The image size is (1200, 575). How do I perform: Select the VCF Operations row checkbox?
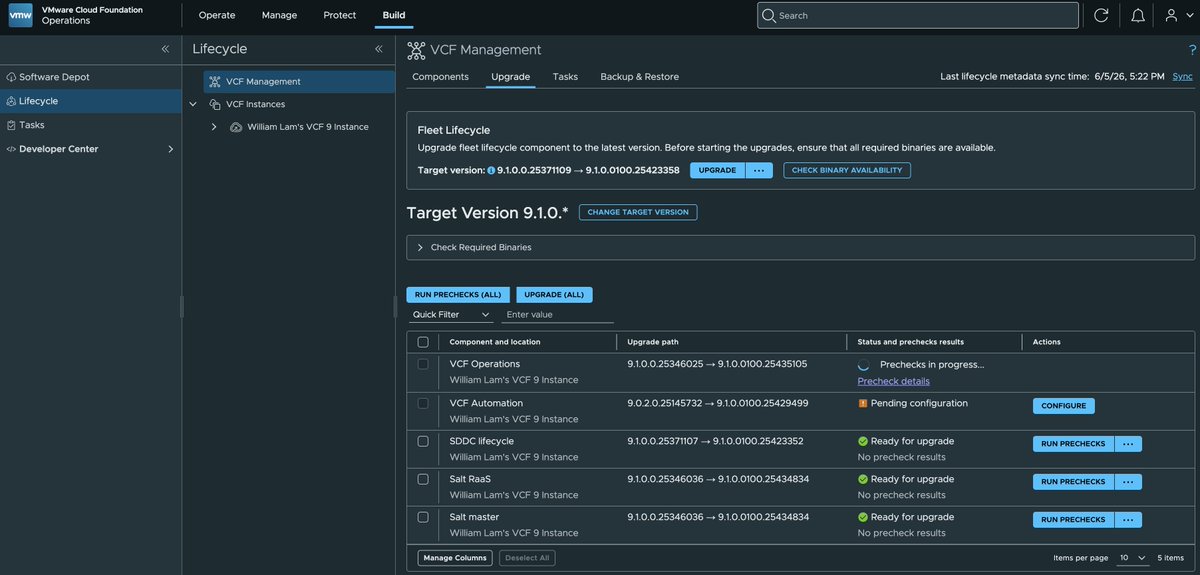[x=423, y=364]
